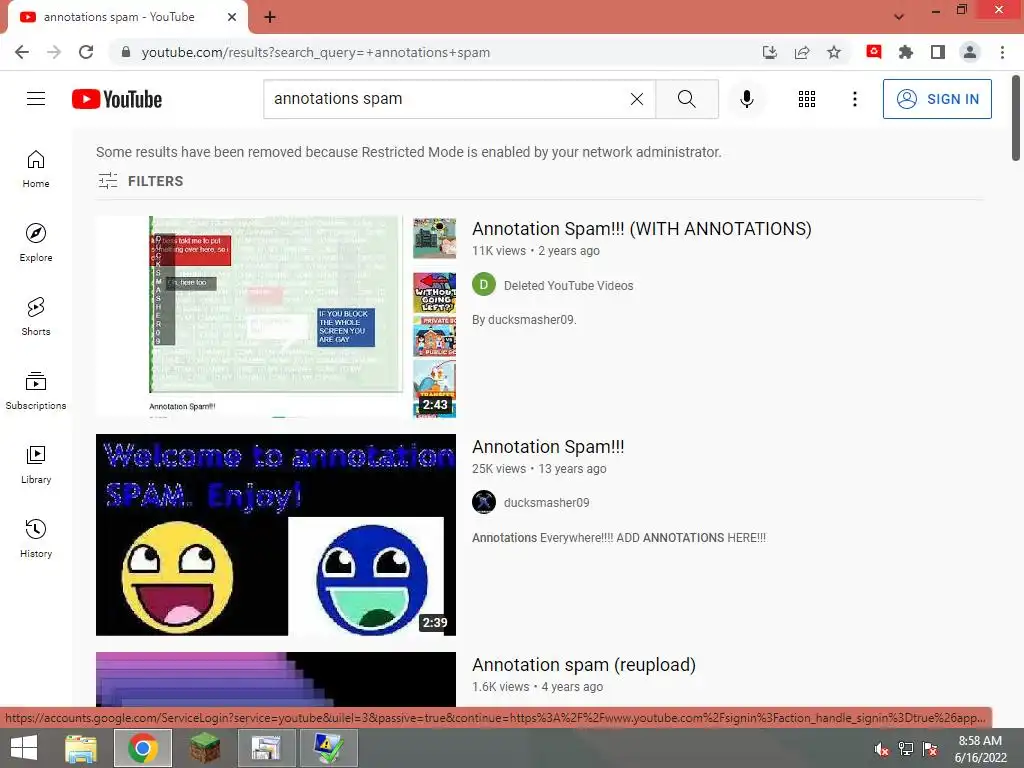This screenshot has height=768, width=1024.
Task: Click 'Annotations Everywhere!!!! ADD ANNOTATIONS HERE!!!' text
Action: (618, 537)
